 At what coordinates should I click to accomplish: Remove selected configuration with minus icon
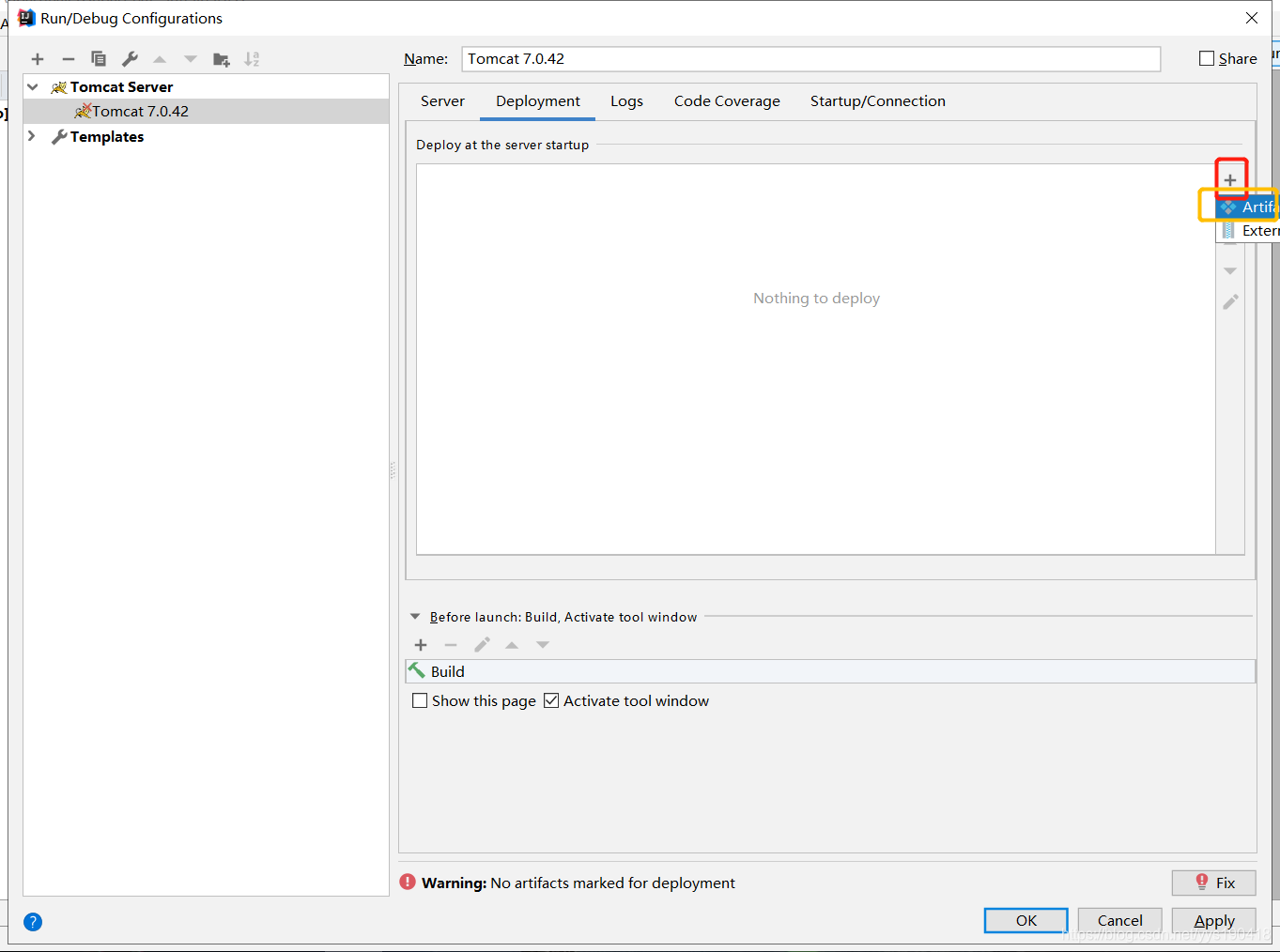[68, 59]
